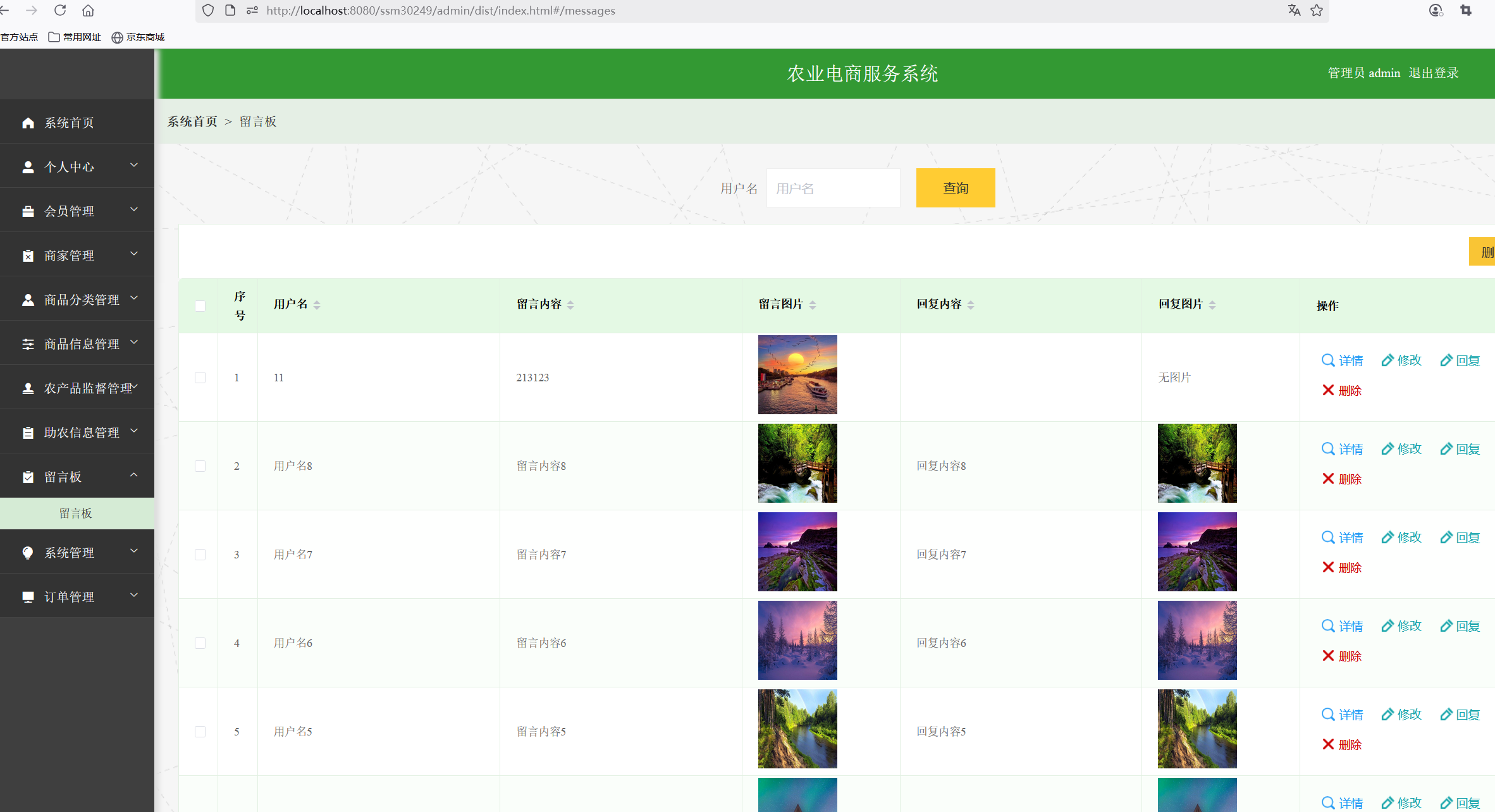
Task: Select the 系统首页 home icon in sidebar
Action: [28, 122]
